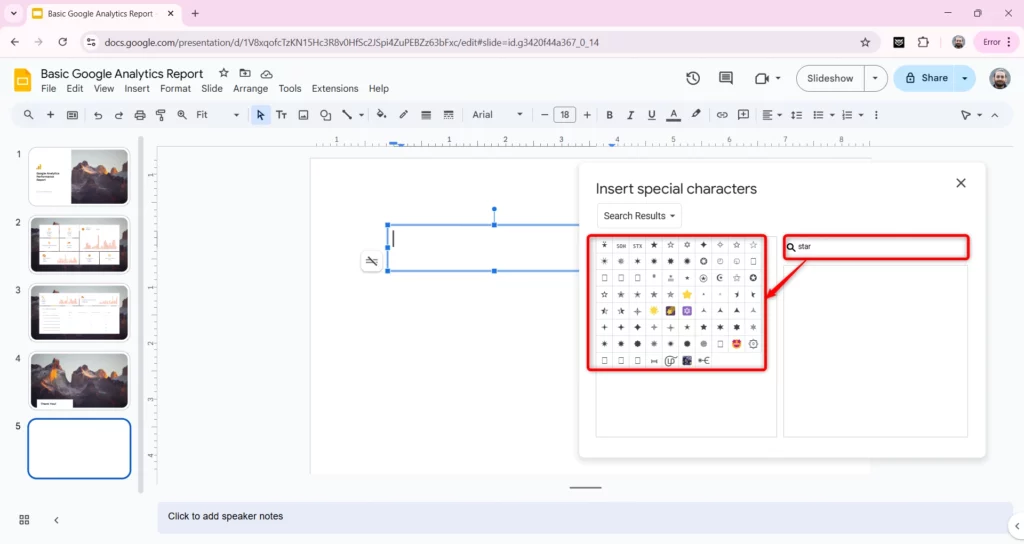The width and height of the screenshot is (1024, 544).
Task: Bookmark this page in Chrome
Action: 865,42
